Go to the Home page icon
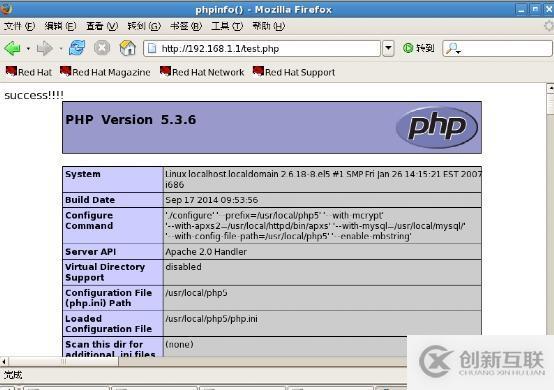The image size is (554, 390). pos(128,48)
